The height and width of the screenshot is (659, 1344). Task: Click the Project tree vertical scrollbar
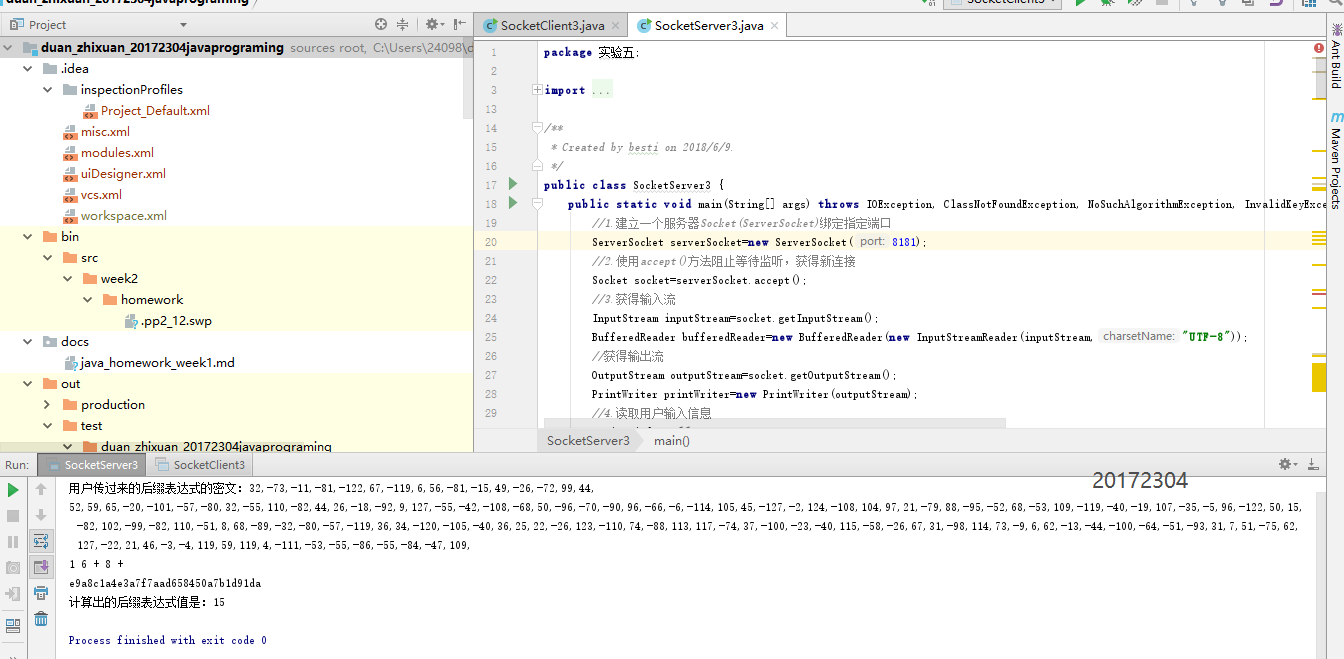[468, 77]
